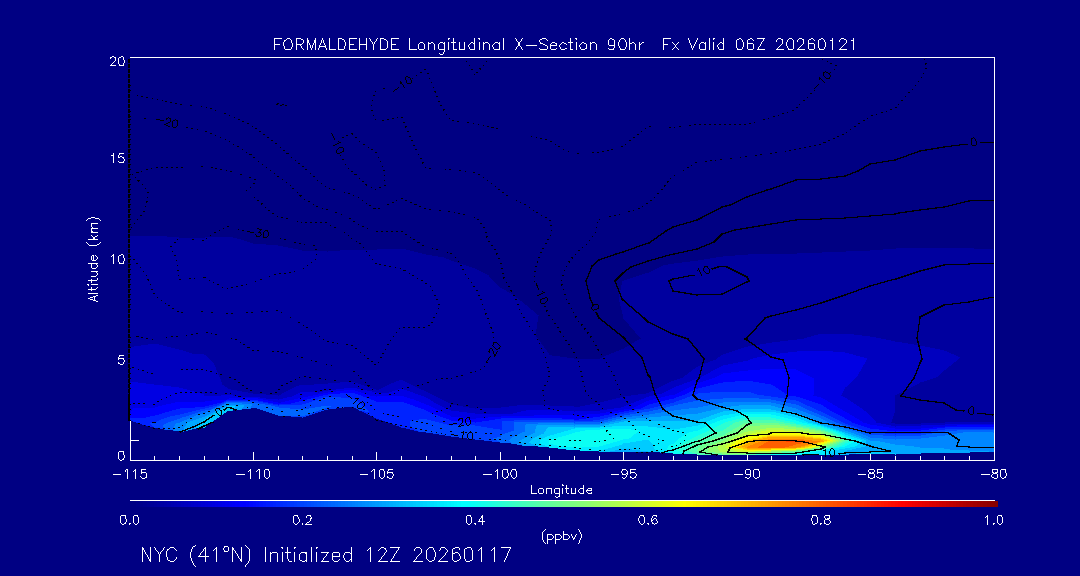Click the colorbar label '0.8'
The height and width of the screenshot is (576, 1080).
(821, 521)
